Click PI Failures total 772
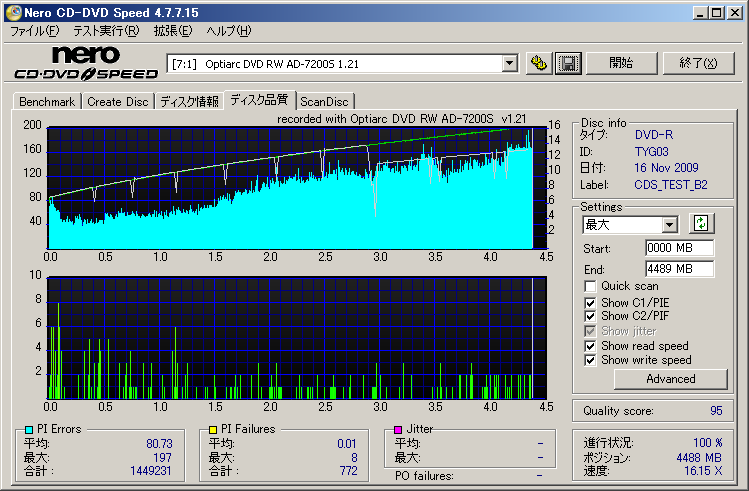 coord(349,471)
